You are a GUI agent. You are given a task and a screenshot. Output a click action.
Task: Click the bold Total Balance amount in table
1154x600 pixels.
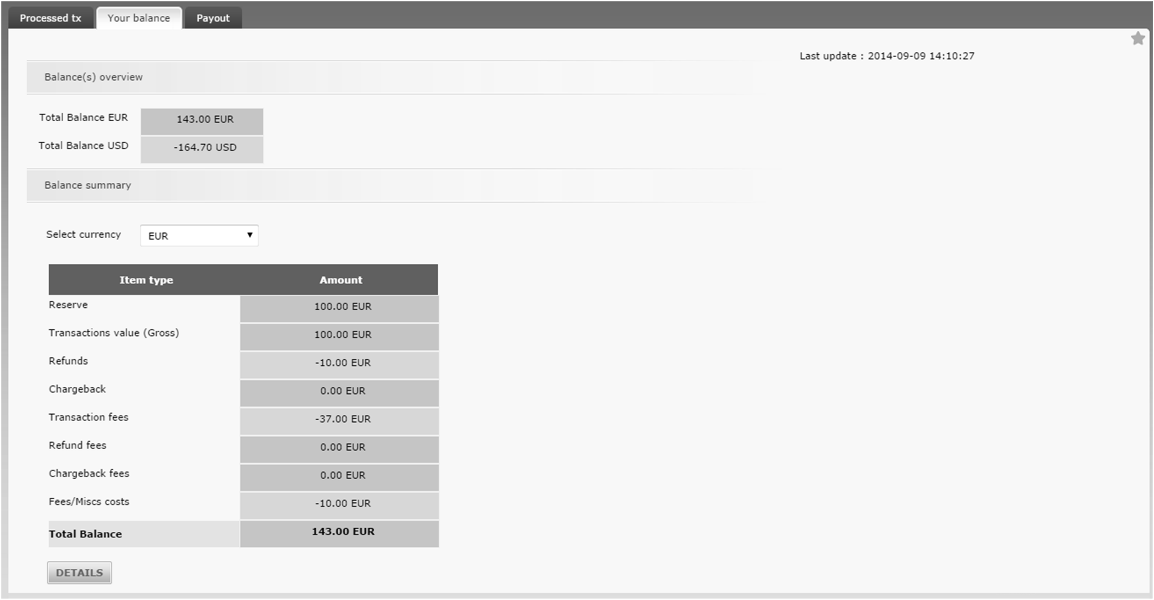point(342,532)
